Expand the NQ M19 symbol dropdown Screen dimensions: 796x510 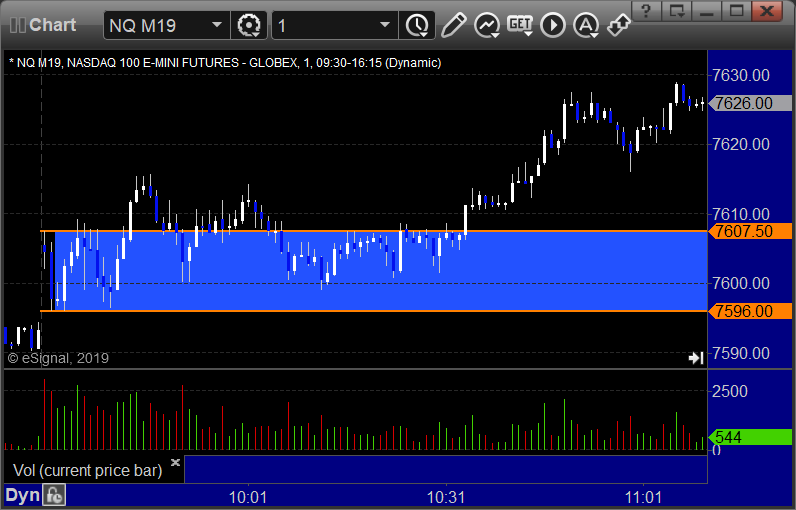[217, 25]
